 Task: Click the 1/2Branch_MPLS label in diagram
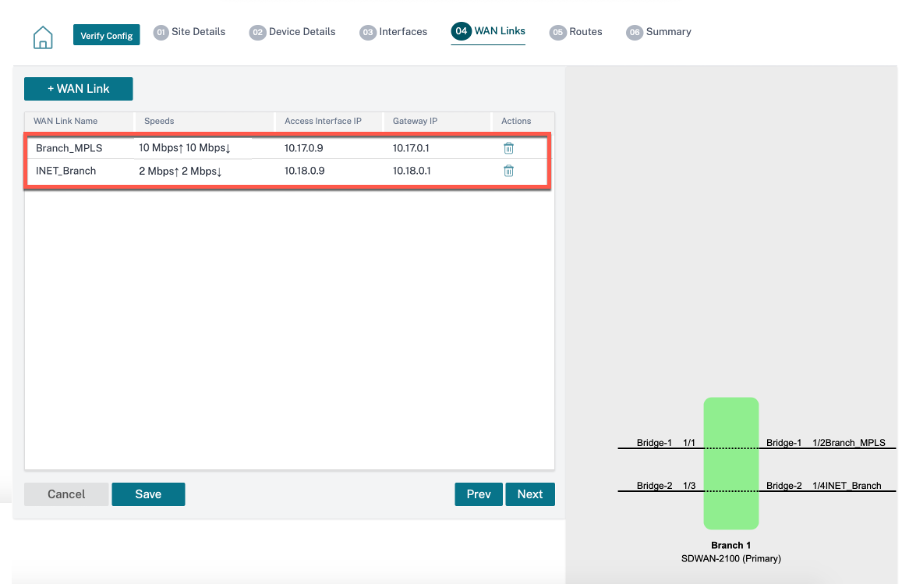849,442
